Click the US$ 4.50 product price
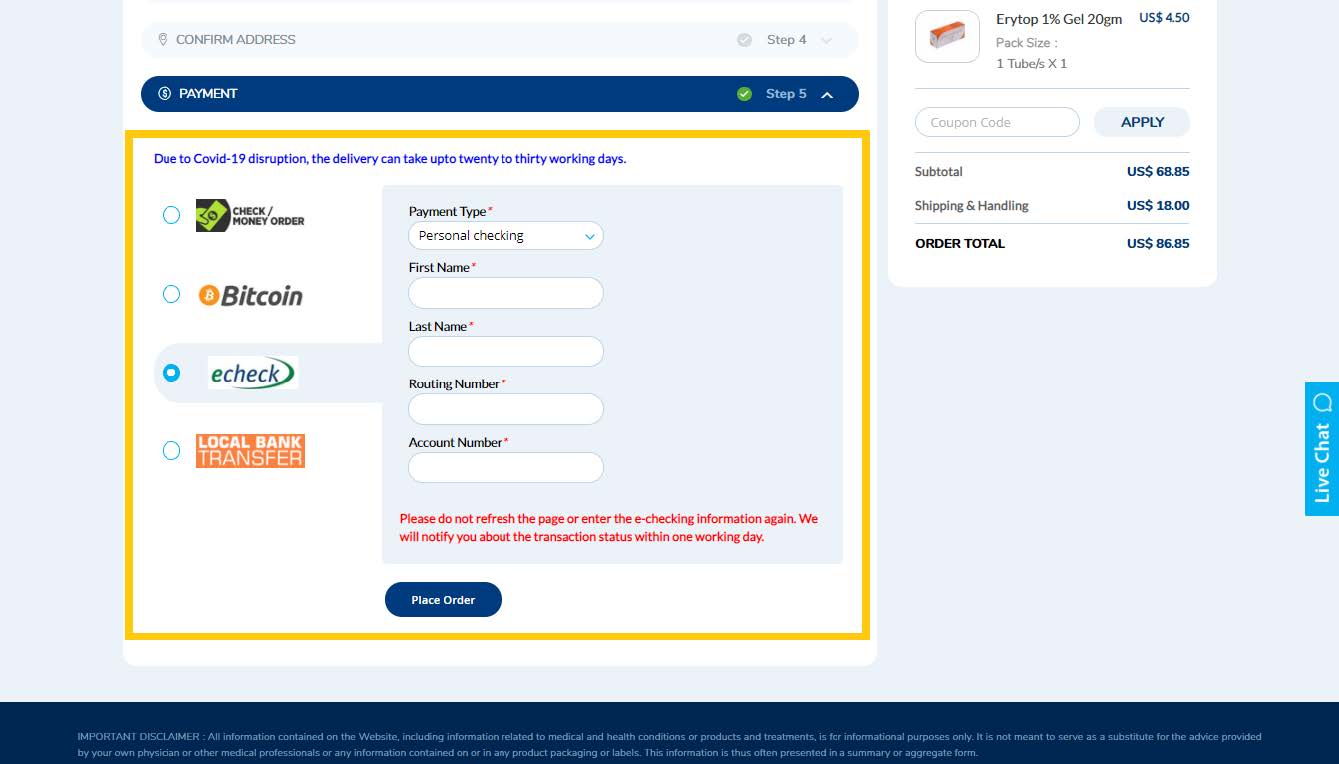The height and width of the screenshot is (764, 1339). coord(1164,18)
